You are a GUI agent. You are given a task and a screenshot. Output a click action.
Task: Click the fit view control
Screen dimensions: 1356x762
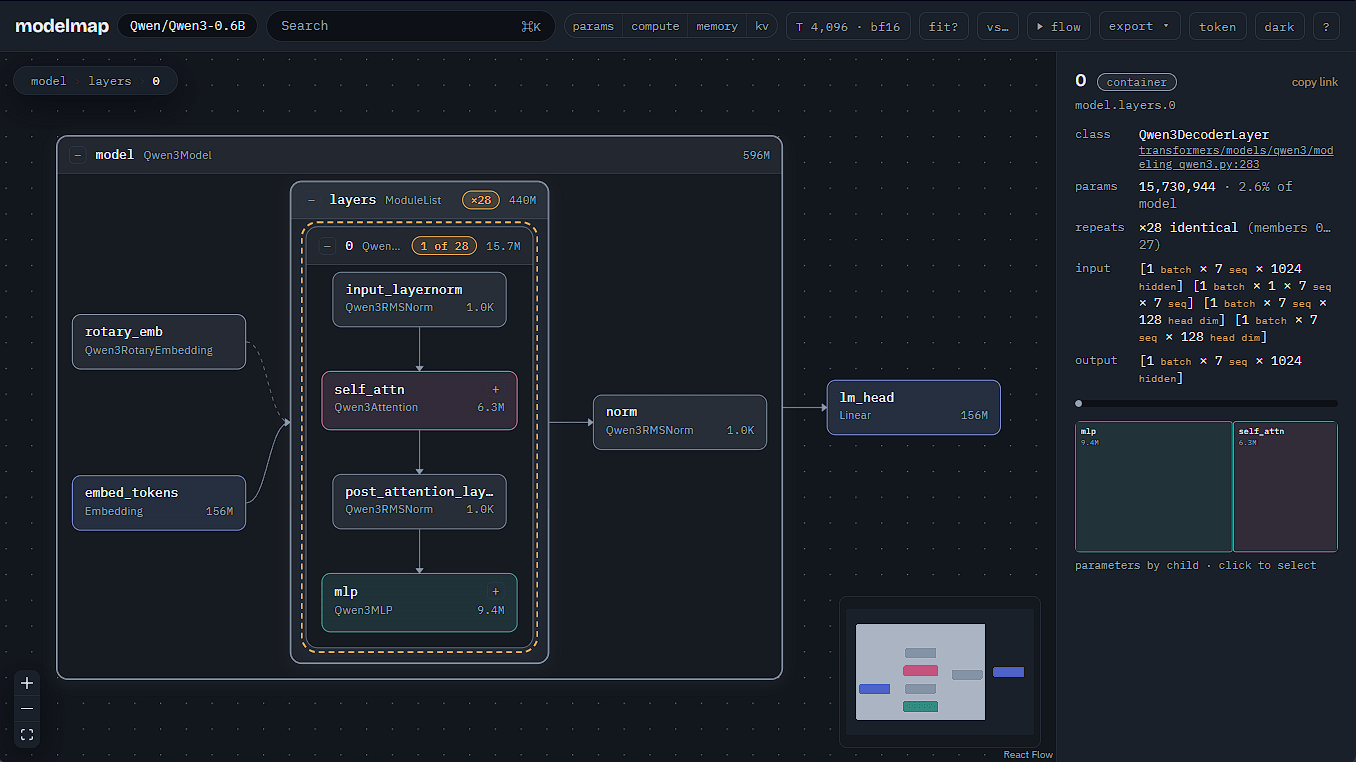click(27, 735)
